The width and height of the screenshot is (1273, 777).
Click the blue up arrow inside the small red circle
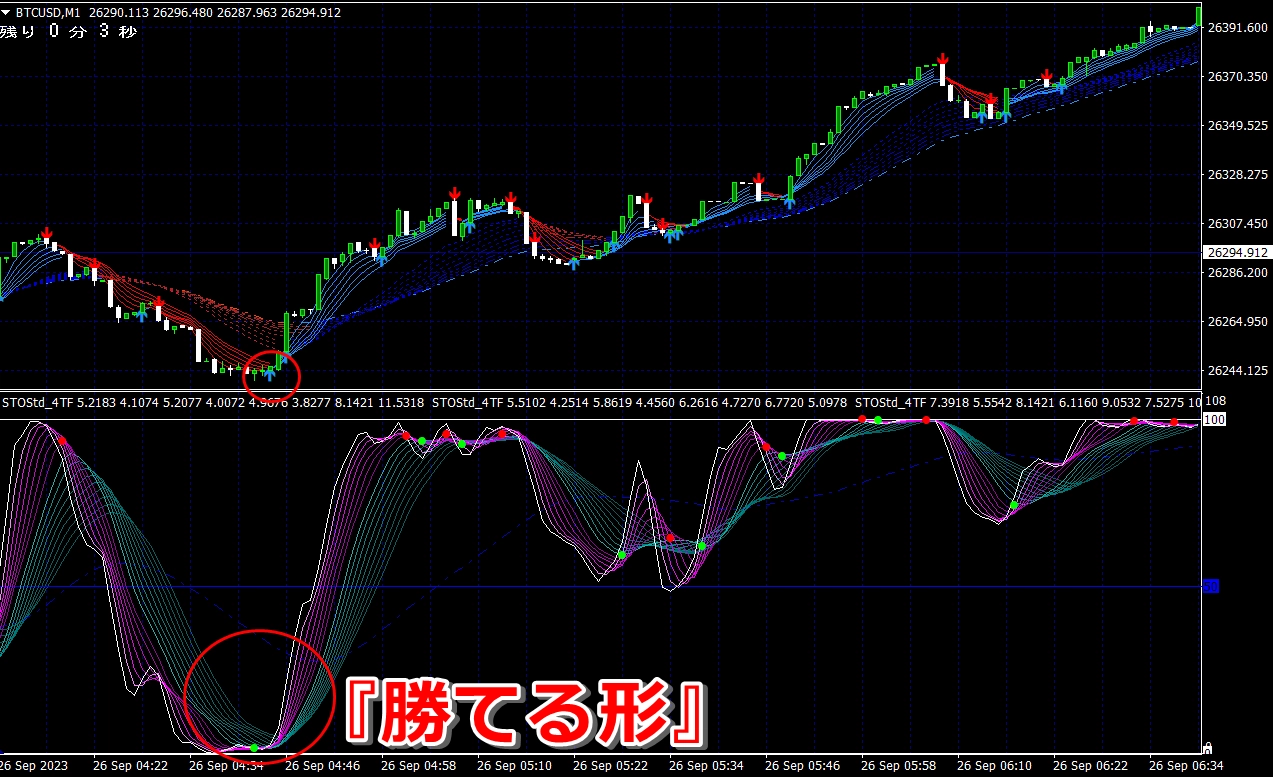269,375
